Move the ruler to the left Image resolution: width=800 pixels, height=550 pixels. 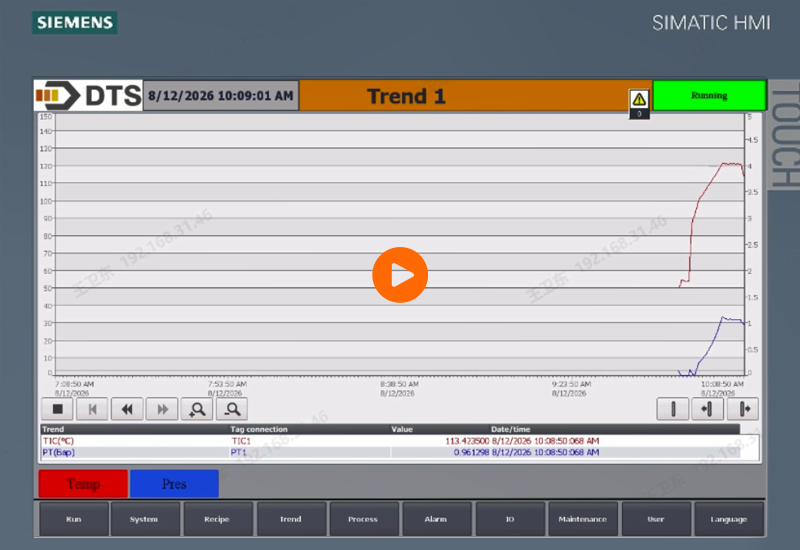pos(707,409)
